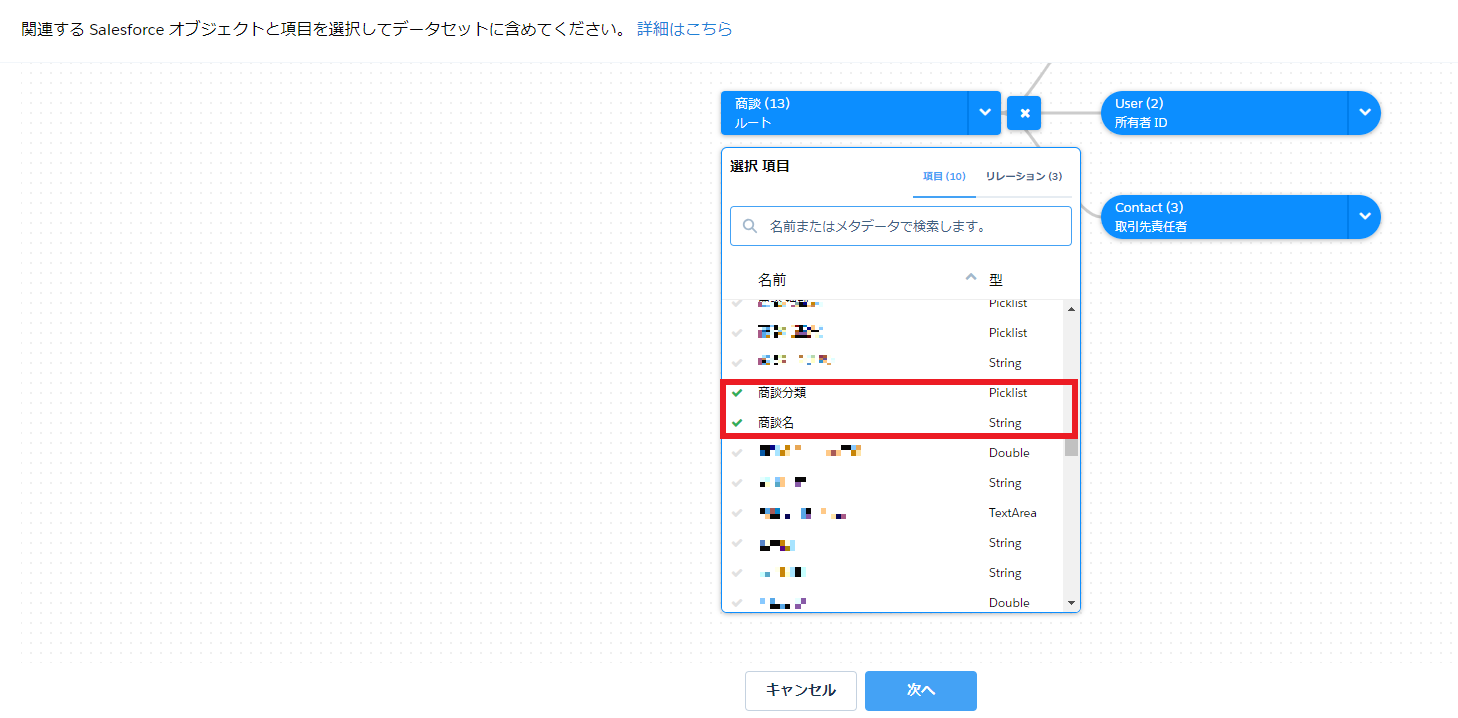Viewport: 1458px width, 718px height.
Task: Click the 次へ button
Action: 920,690
